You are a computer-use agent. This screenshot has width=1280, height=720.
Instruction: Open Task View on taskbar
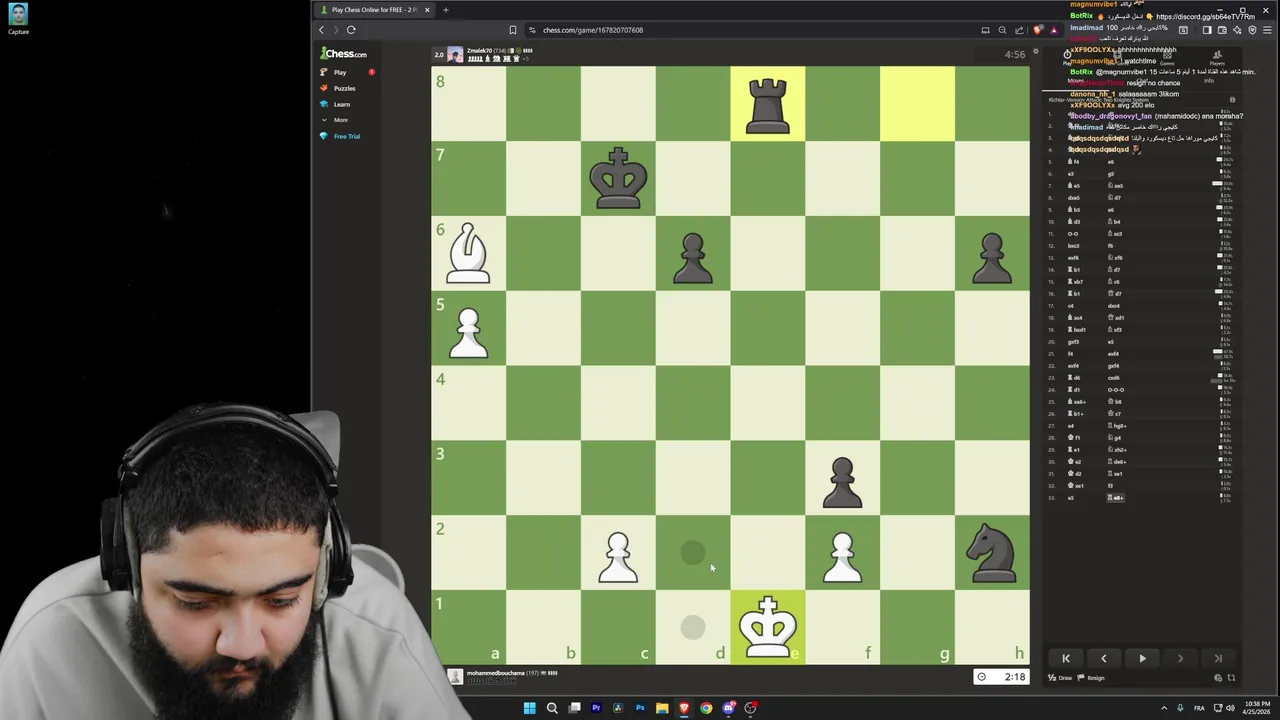574,708
